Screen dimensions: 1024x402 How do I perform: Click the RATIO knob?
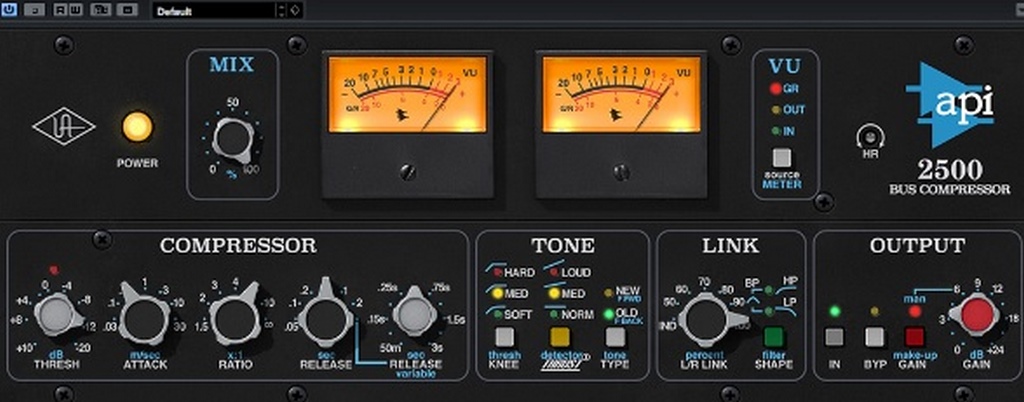(234, 318)
